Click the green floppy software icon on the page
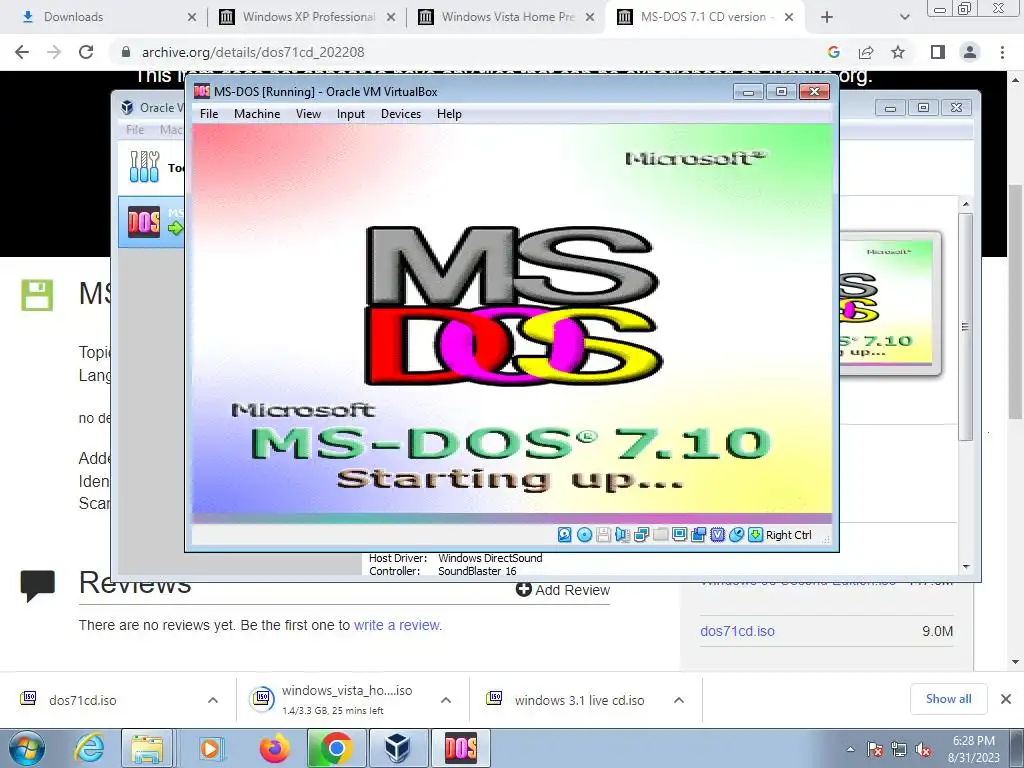The height and width of the screenshot is (768, 1024). 37,295
